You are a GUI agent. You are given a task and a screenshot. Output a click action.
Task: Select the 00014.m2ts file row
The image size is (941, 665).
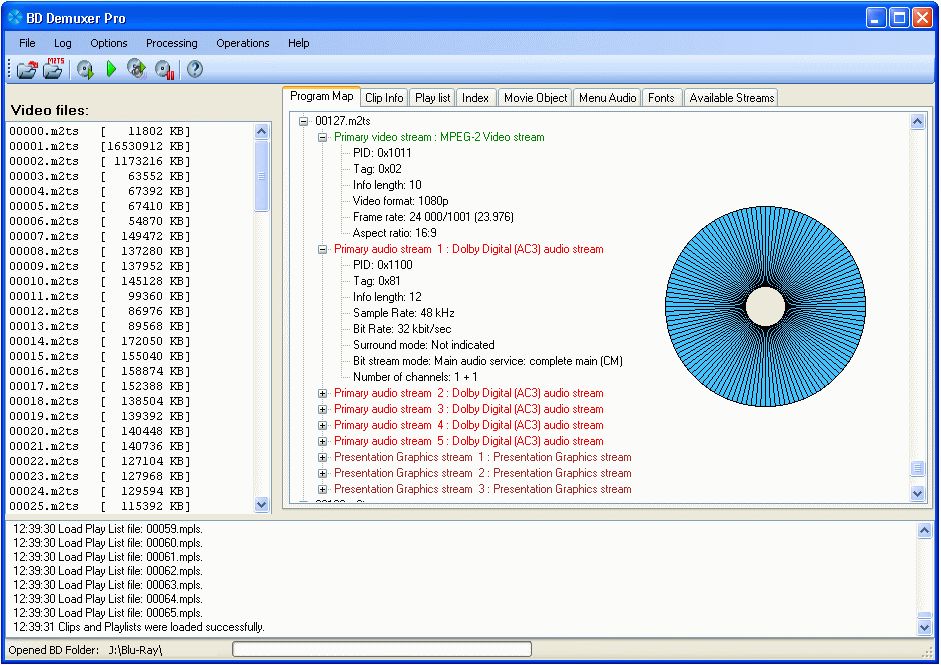tap(100, 342)
